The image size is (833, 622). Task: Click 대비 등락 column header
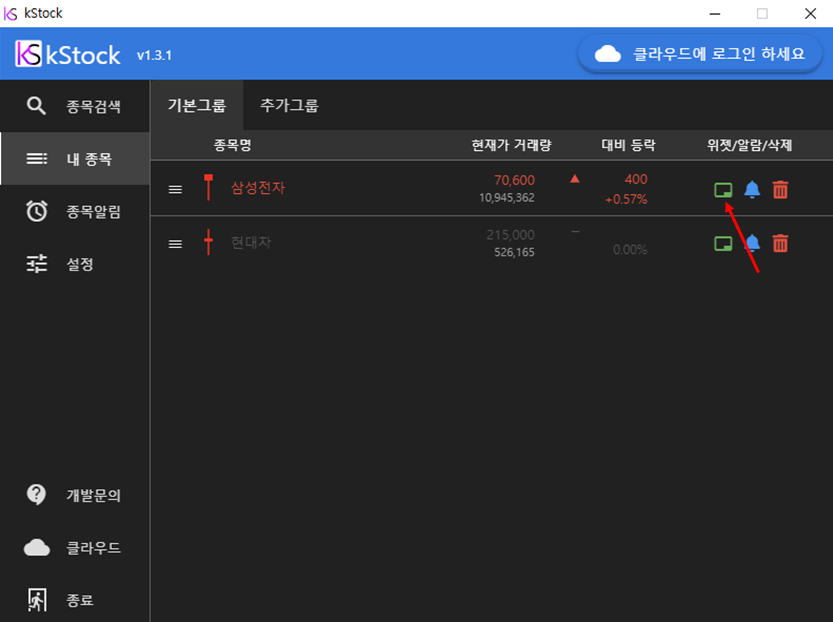(628, 145)
